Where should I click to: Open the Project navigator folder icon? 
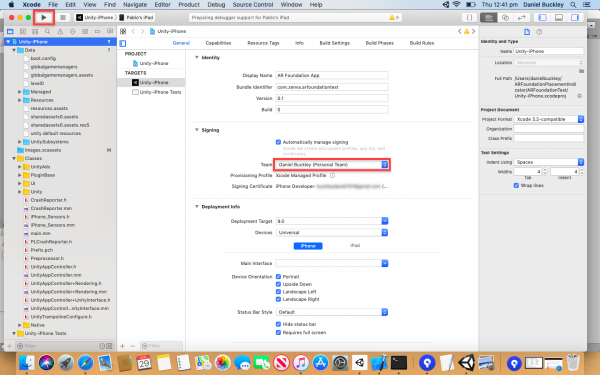(10, 31)
